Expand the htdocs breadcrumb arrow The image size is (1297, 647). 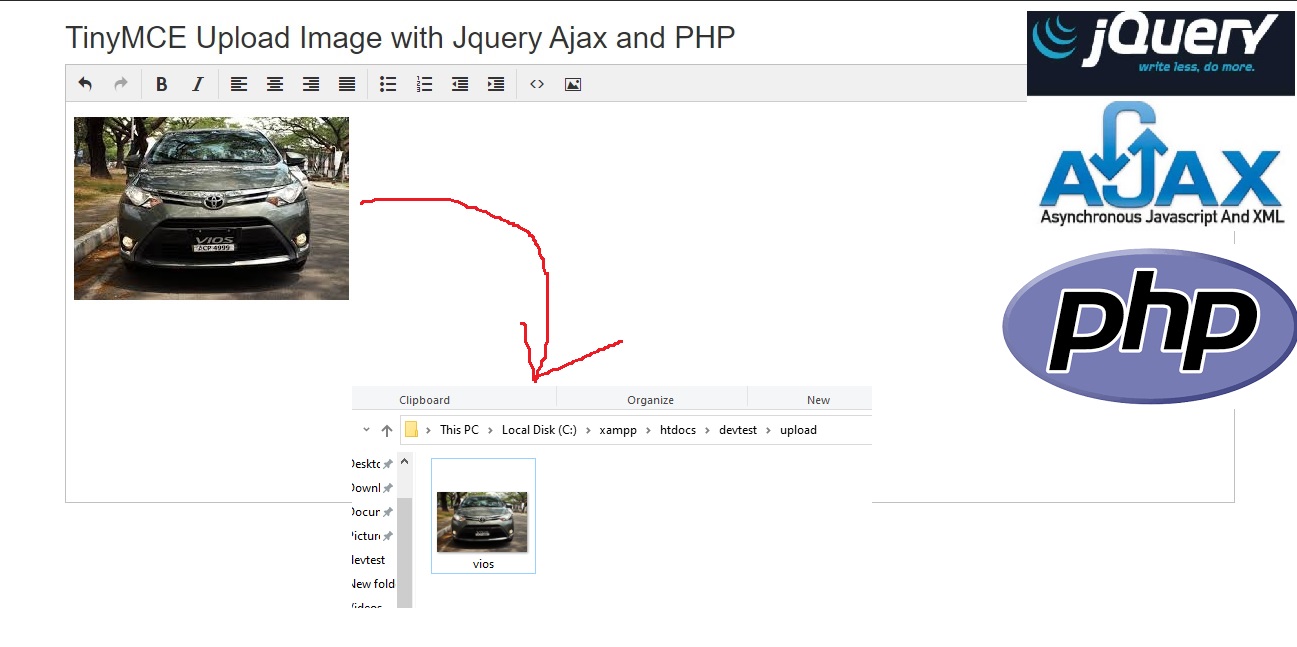707,430
